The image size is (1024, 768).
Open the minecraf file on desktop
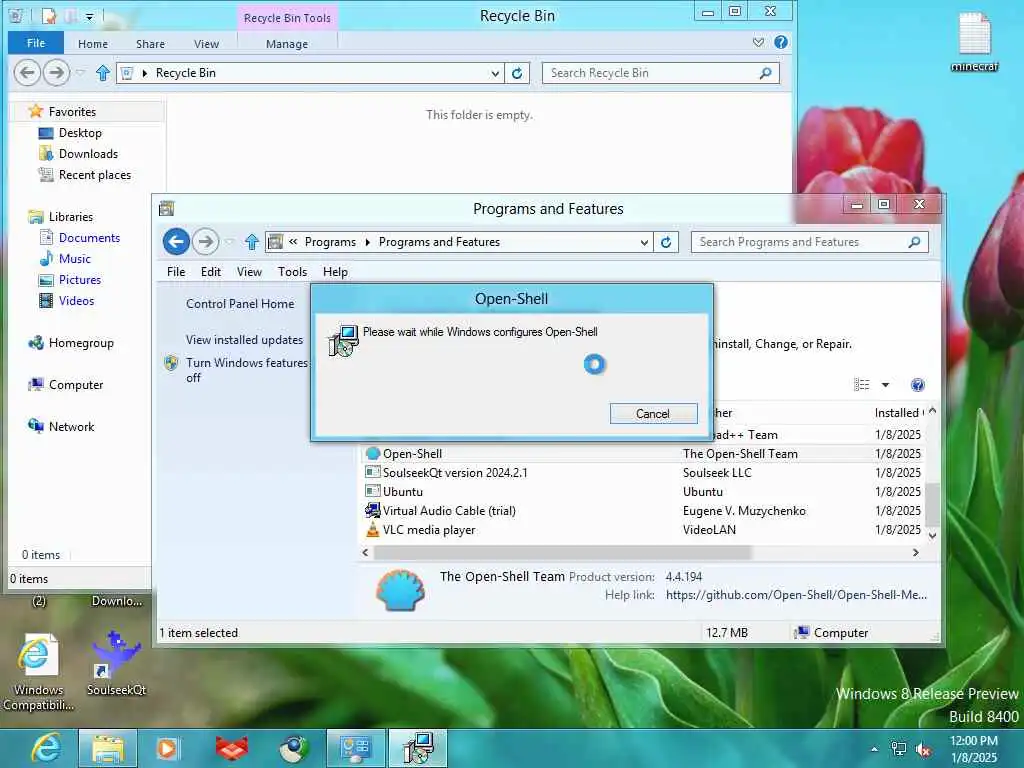tap(974, 41)
